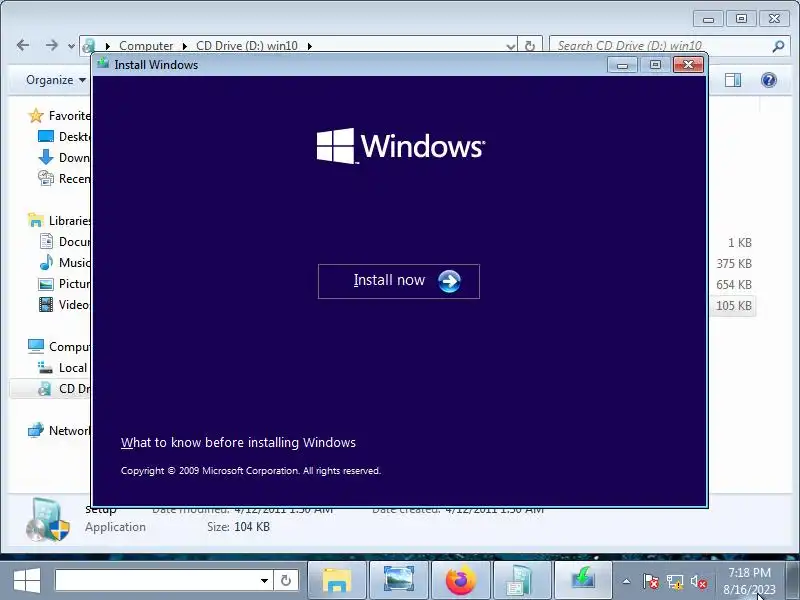Expand the arrow after CD Drive breadcrumb
Viewport: 800px width, 600px height.
[x=310, y=46]
